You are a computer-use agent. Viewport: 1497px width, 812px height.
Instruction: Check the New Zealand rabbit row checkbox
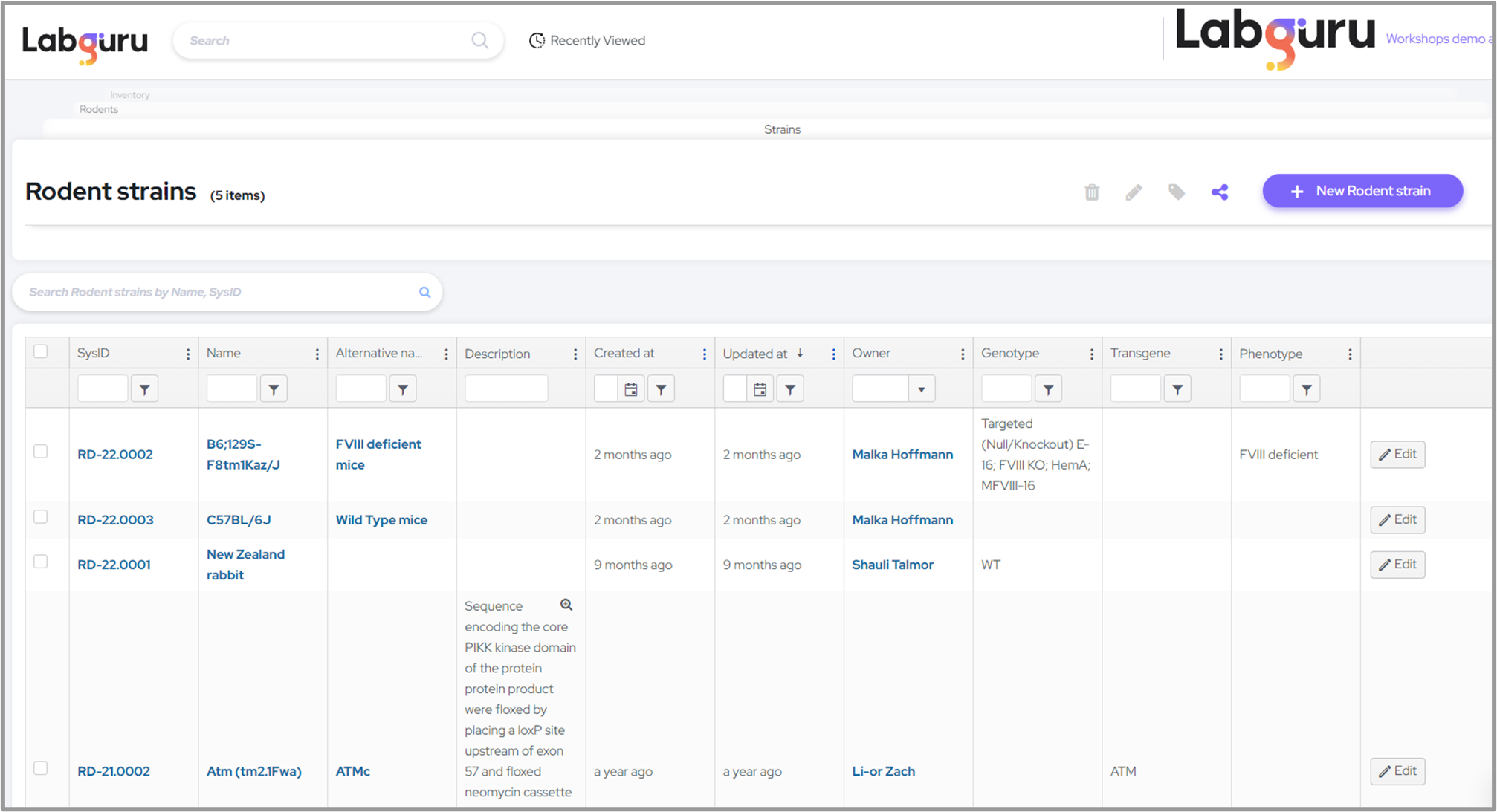tap(41, 562)
